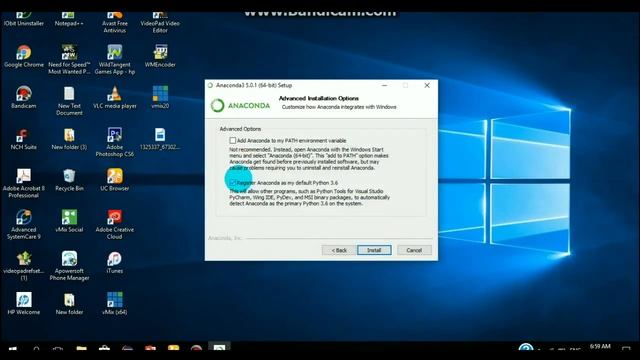Select videopadrefset (1) icon
Screen dimensions: 640x360
click(x=24, y=266)
